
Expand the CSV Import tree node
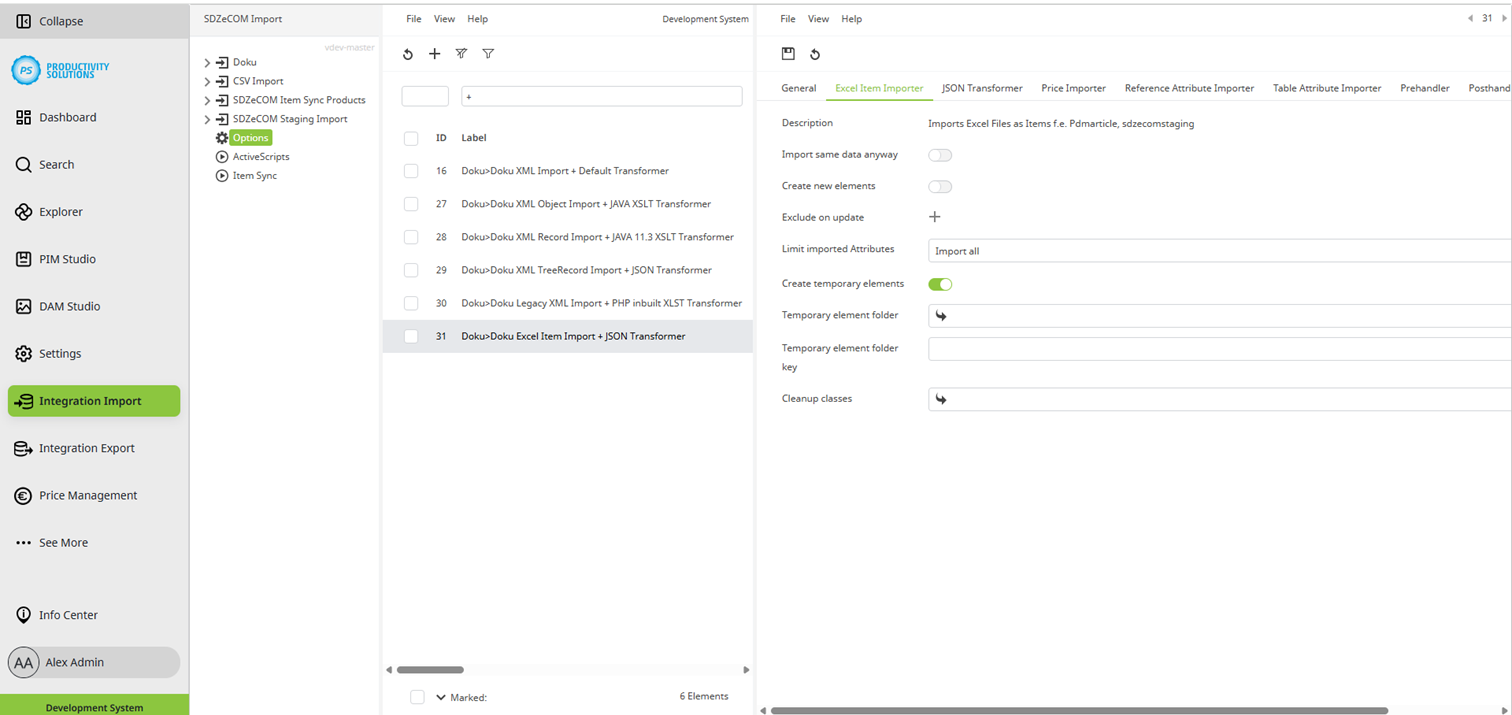click(207, 81)
